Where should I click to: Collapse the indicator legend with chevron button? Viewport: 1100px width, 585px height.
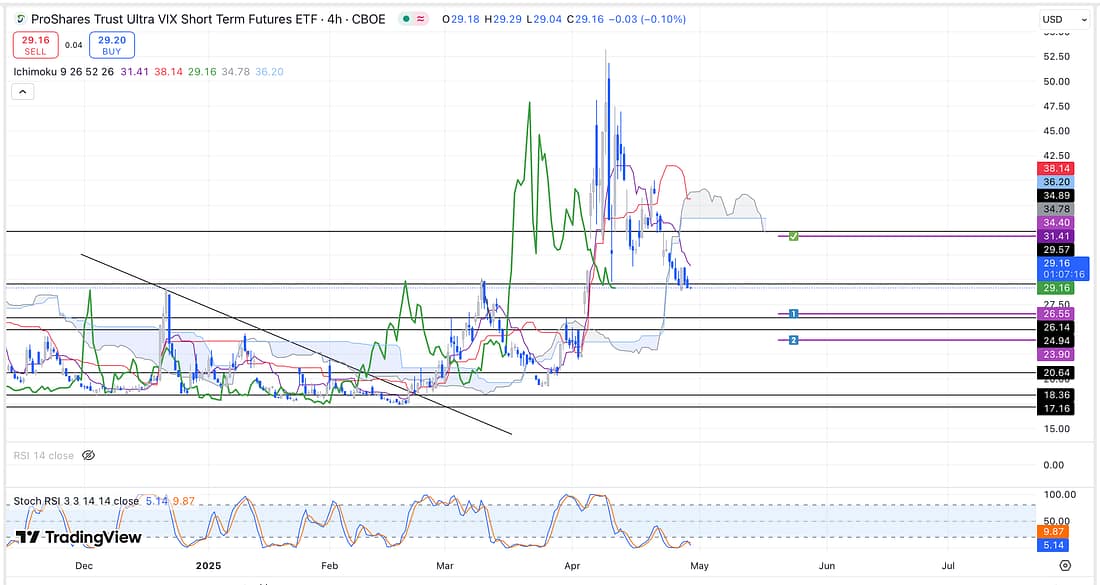22,91
